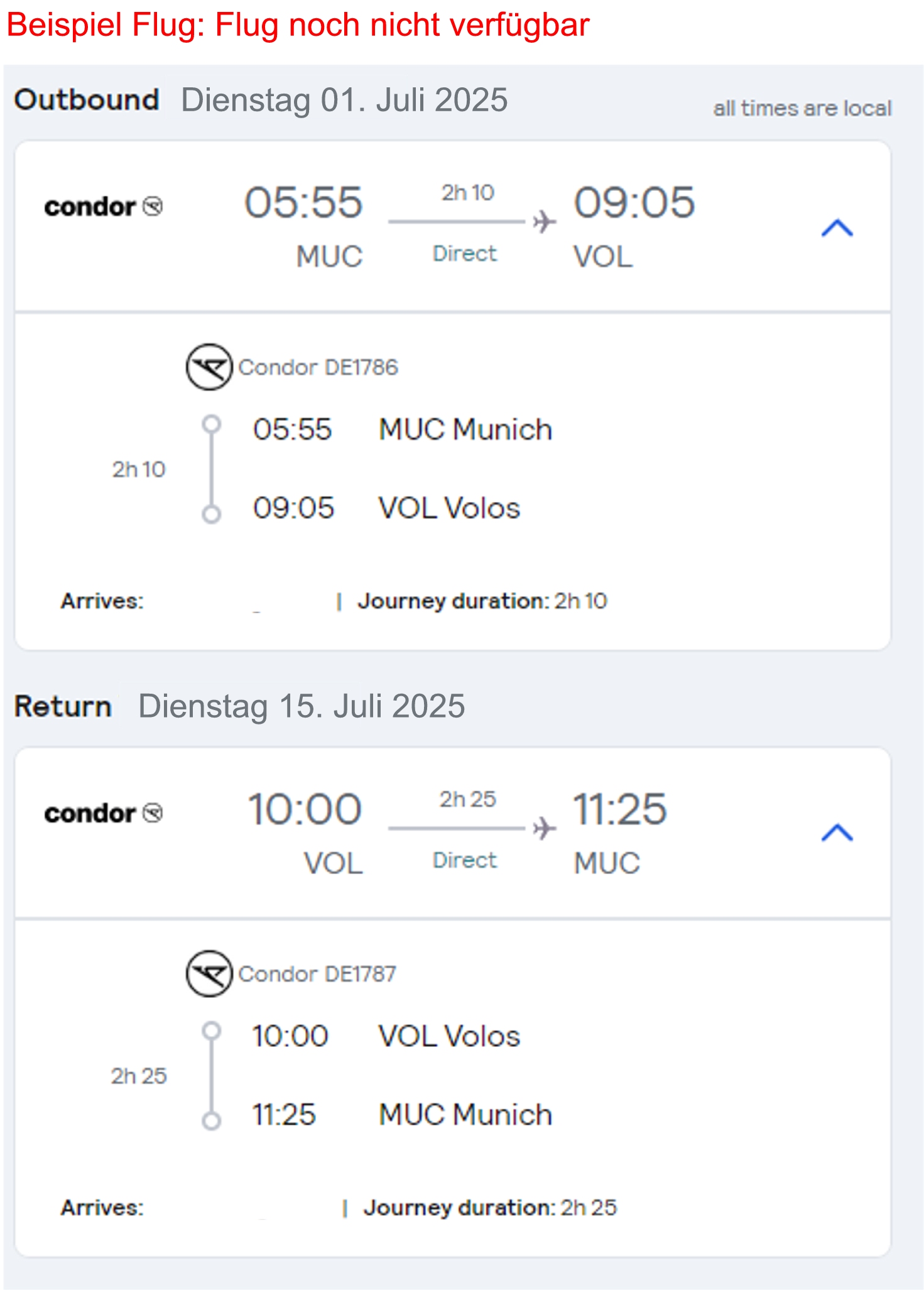Click the outbound 09:05 arrival time

tap(634, 202)
